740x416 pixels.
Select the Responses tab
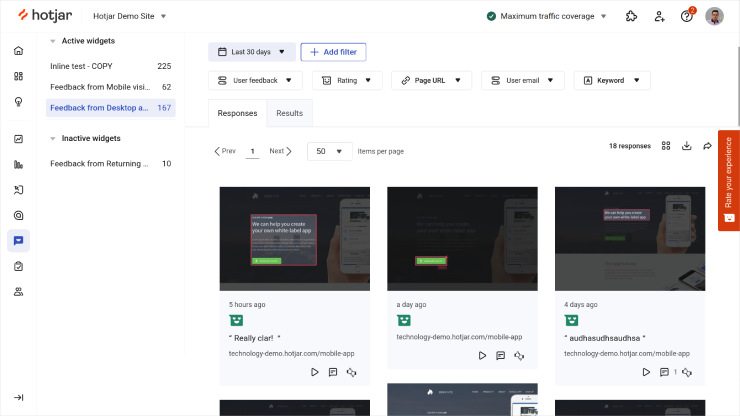pos(237,113)
